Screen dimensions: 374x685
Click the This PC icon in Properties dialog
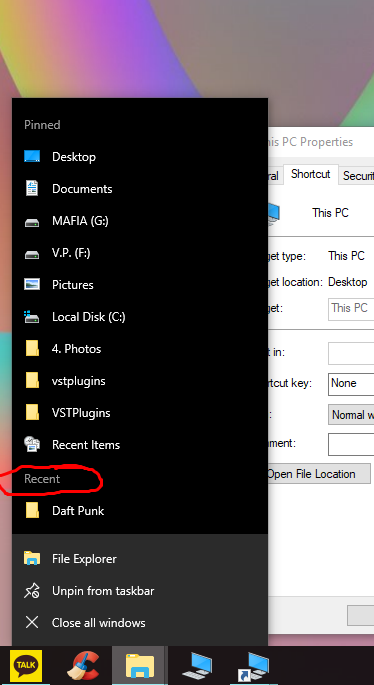click(x=274, y=213)
